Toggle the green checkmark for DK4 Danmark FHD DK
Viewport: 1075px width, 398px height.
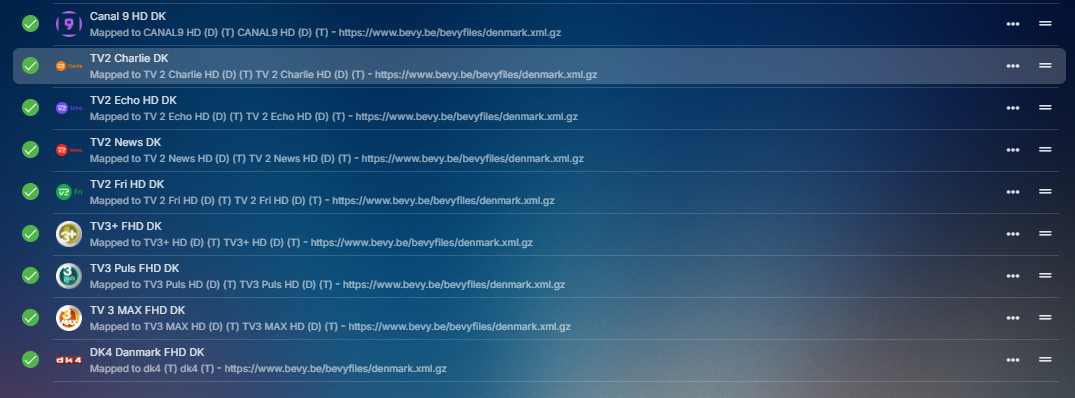(x=30, y=360)
